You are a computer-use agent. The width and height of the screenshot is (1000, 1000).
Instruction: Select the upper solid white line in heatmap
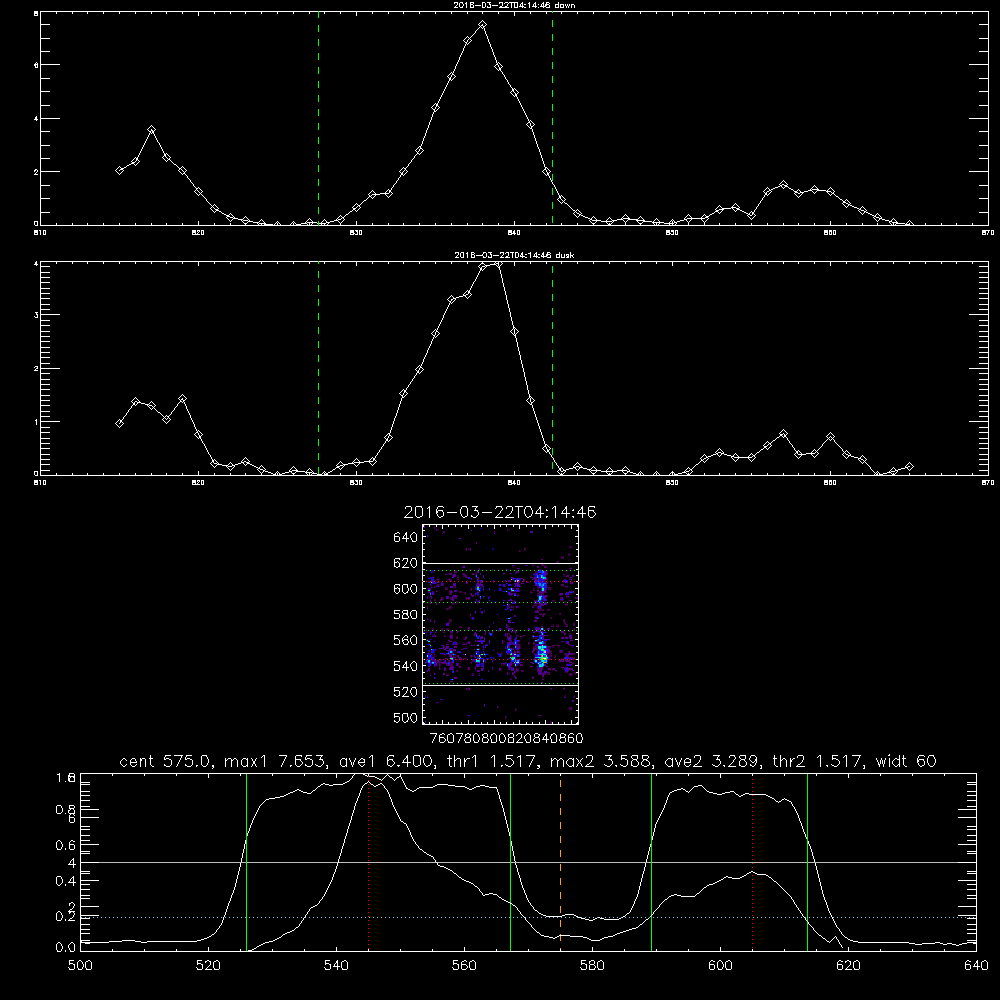[x=500, y=564]
